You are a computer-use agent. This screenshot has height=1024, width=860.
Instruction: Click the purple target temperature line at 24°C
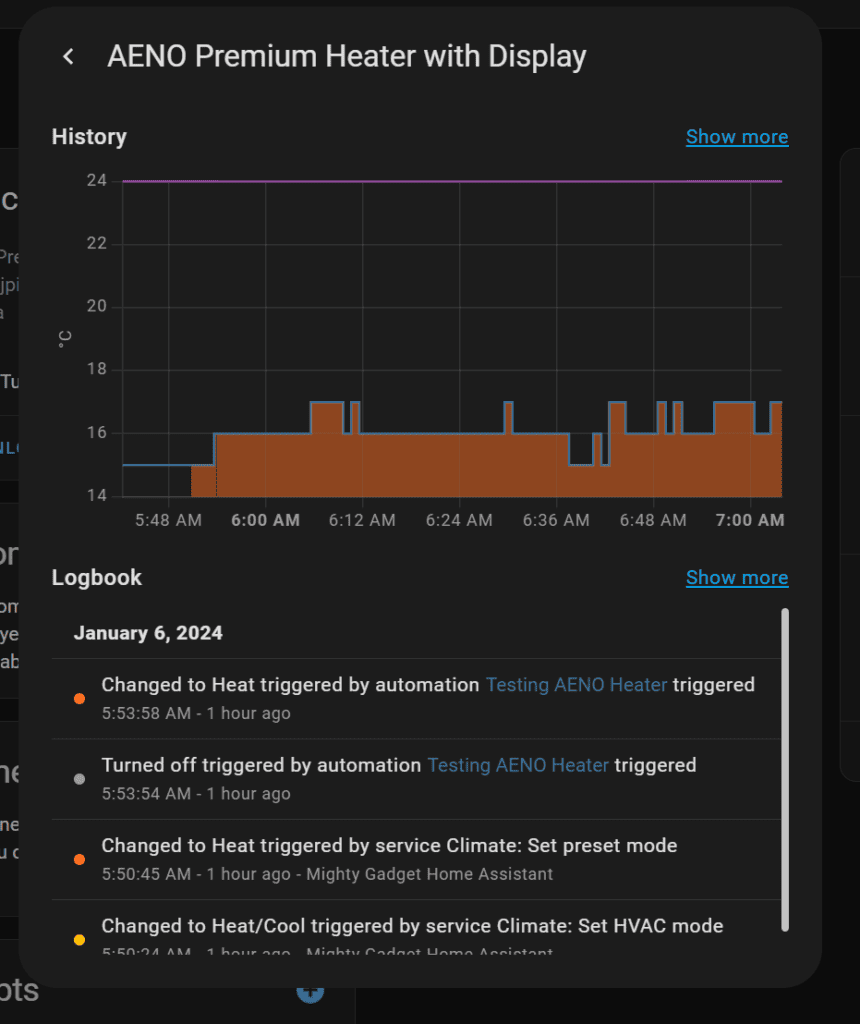[450, 181]
